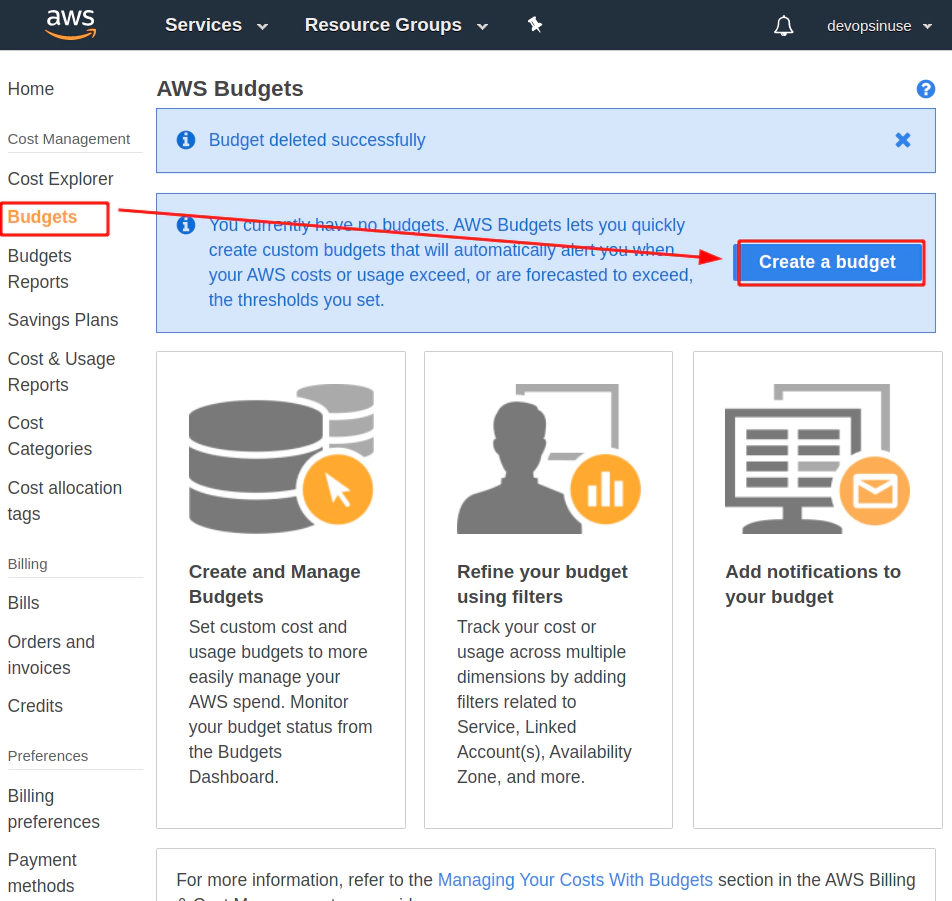This screenshot has width=952, height=901.
Task: Go to Home in the sidebar
Action: pyautogui.click(x=31, y=89)
